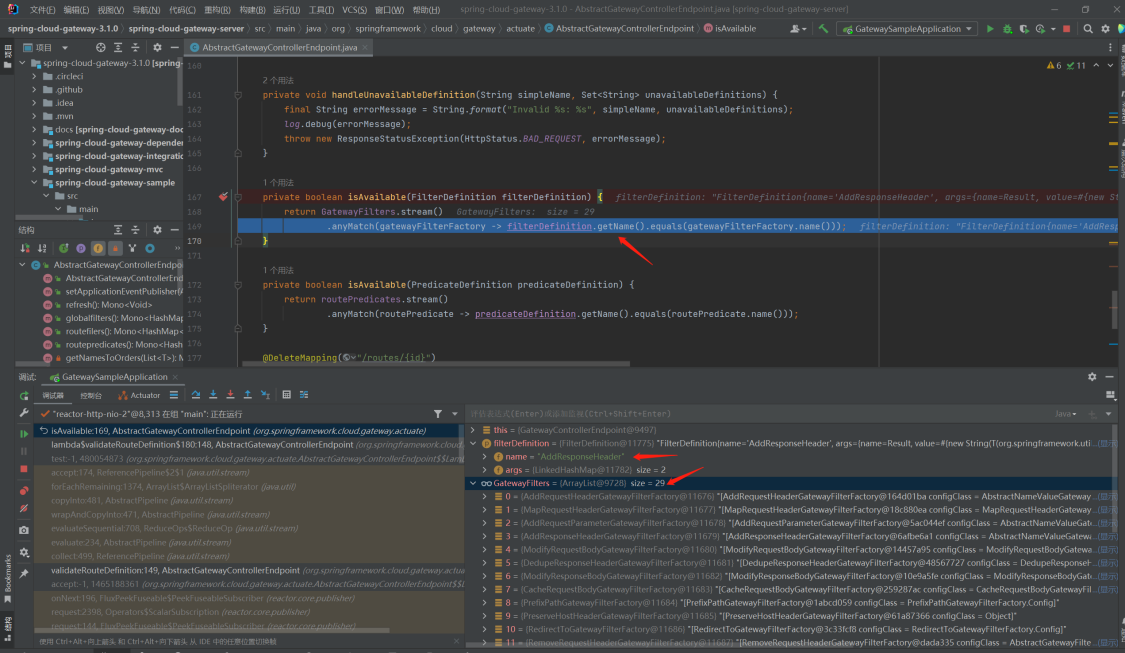Click the 'actuate' breadcrumb in navigation bar
The height and width of the screenshot is (653, 1125).
coord(520,29)
